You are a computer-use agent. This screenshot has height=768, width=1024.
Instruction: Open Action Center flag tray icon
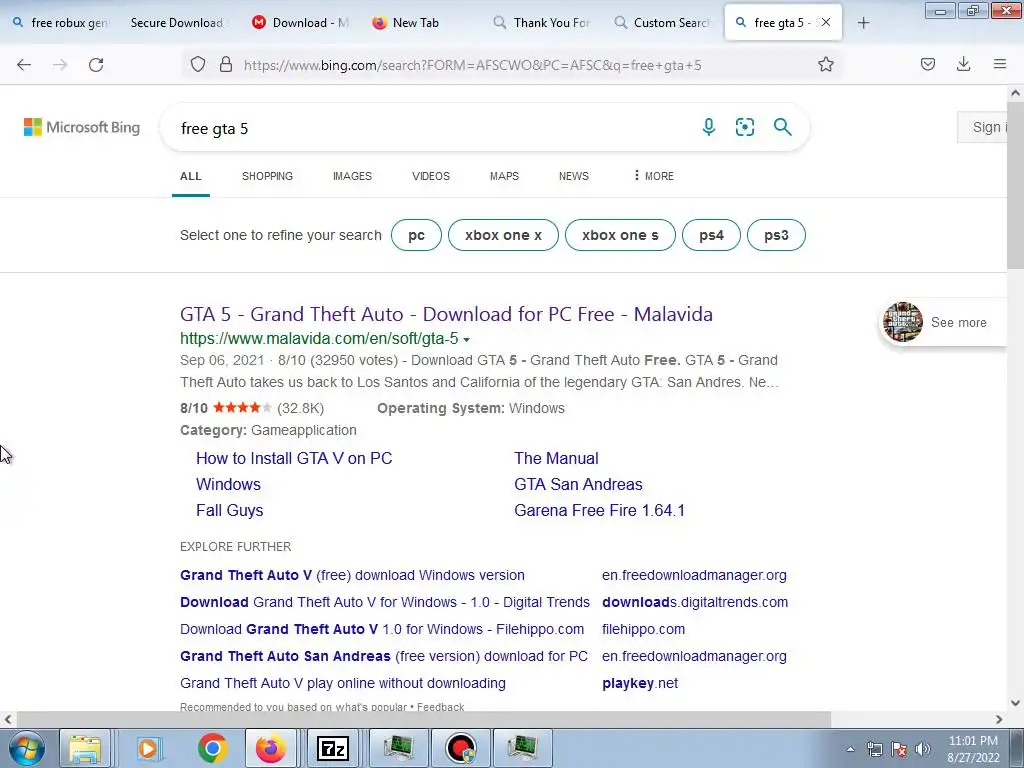pyautogui.click(x=899, y=749)
